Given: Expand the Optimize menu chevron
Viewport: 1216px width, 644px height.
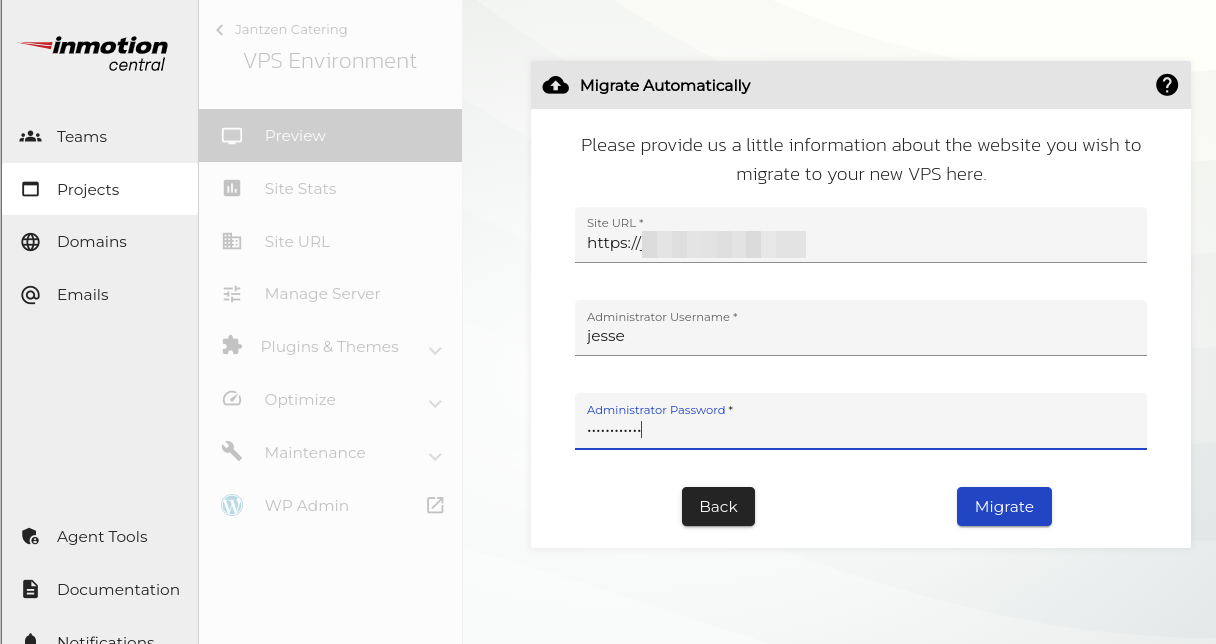Looking at the screenshot, I should click(435, 402).
